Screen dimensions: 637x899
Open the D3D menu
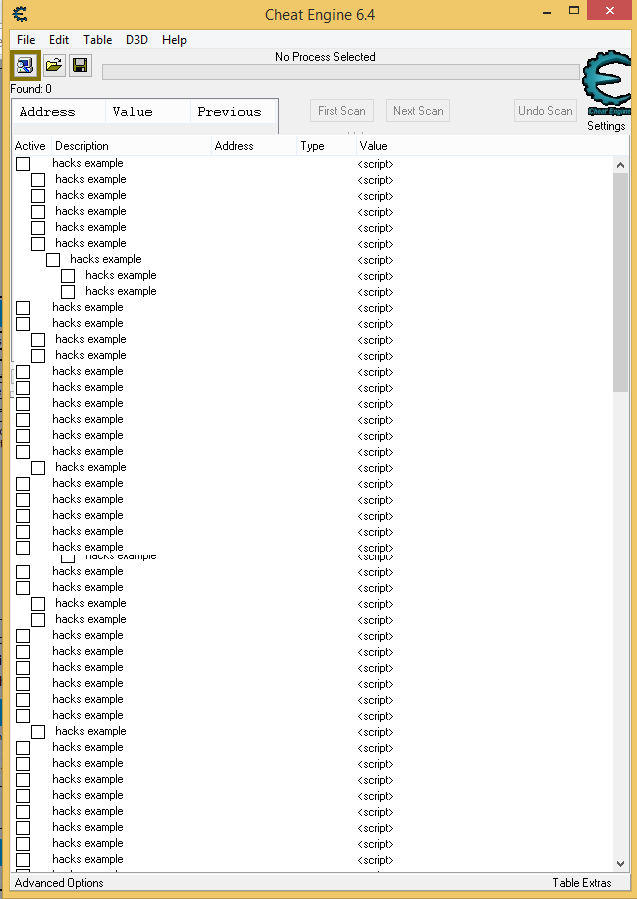137,40
